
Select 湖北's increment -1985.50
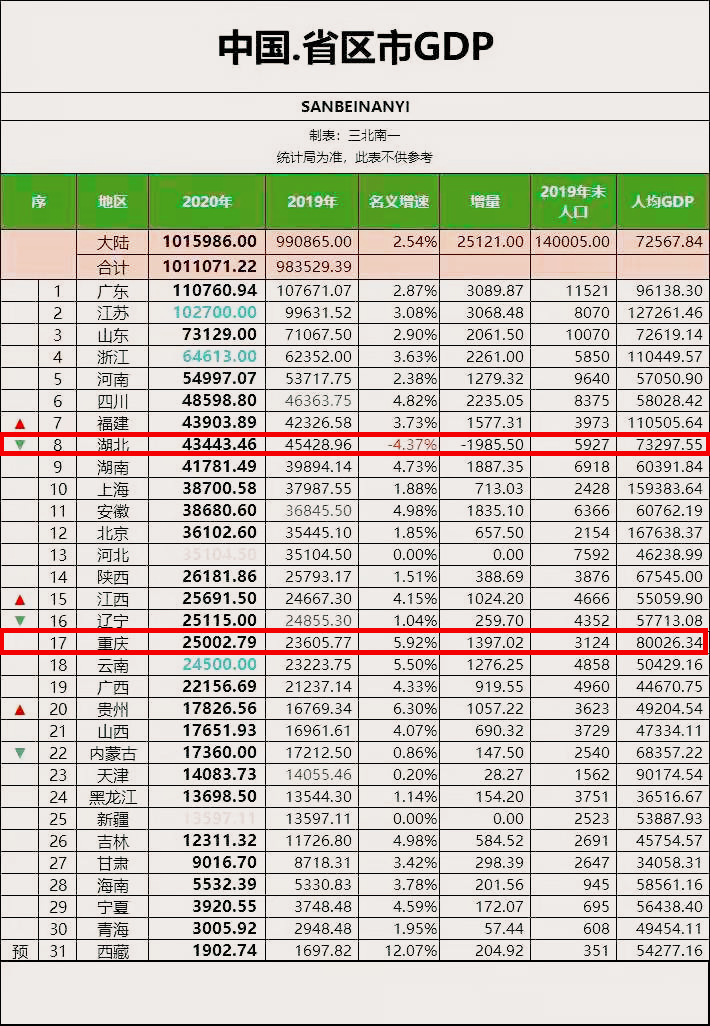[492, 445]
